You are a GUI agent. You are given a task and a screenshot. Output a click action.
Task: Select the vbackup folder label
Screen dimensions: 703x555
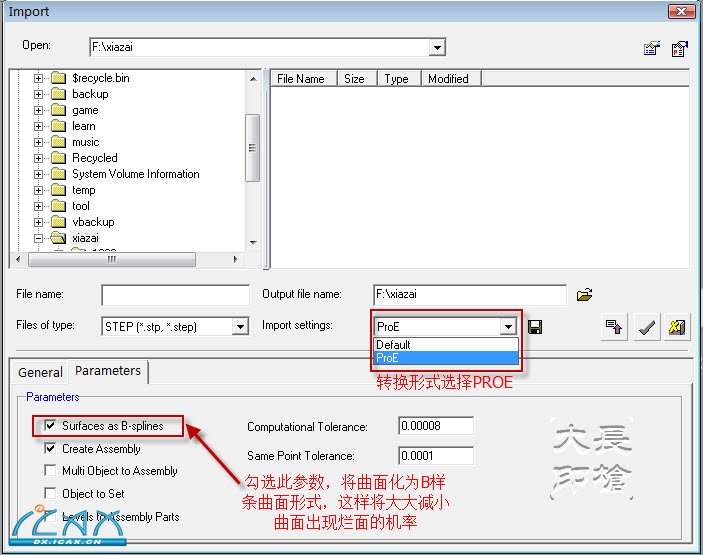click(93, 222)
